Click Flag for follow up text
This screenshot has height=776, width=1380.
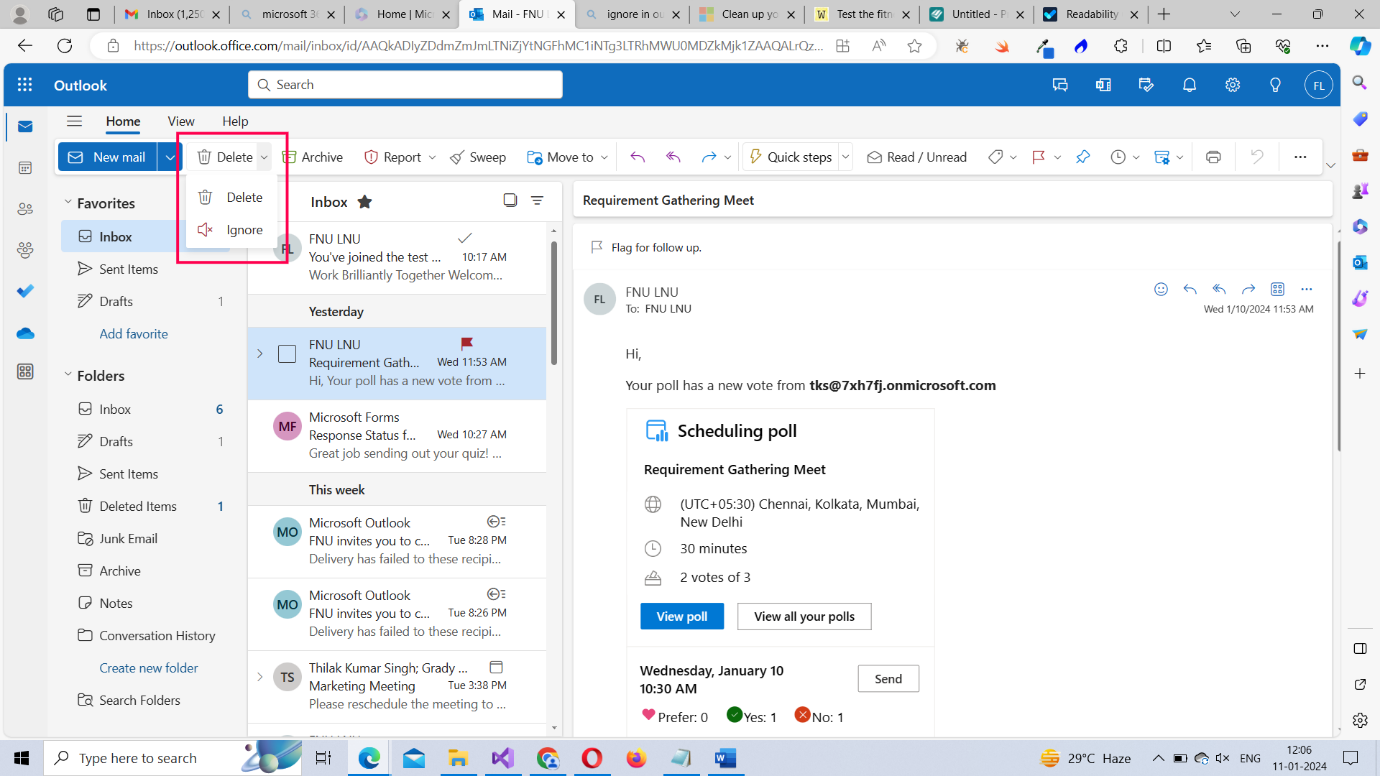pyautogui.click(x=656, y=247)
